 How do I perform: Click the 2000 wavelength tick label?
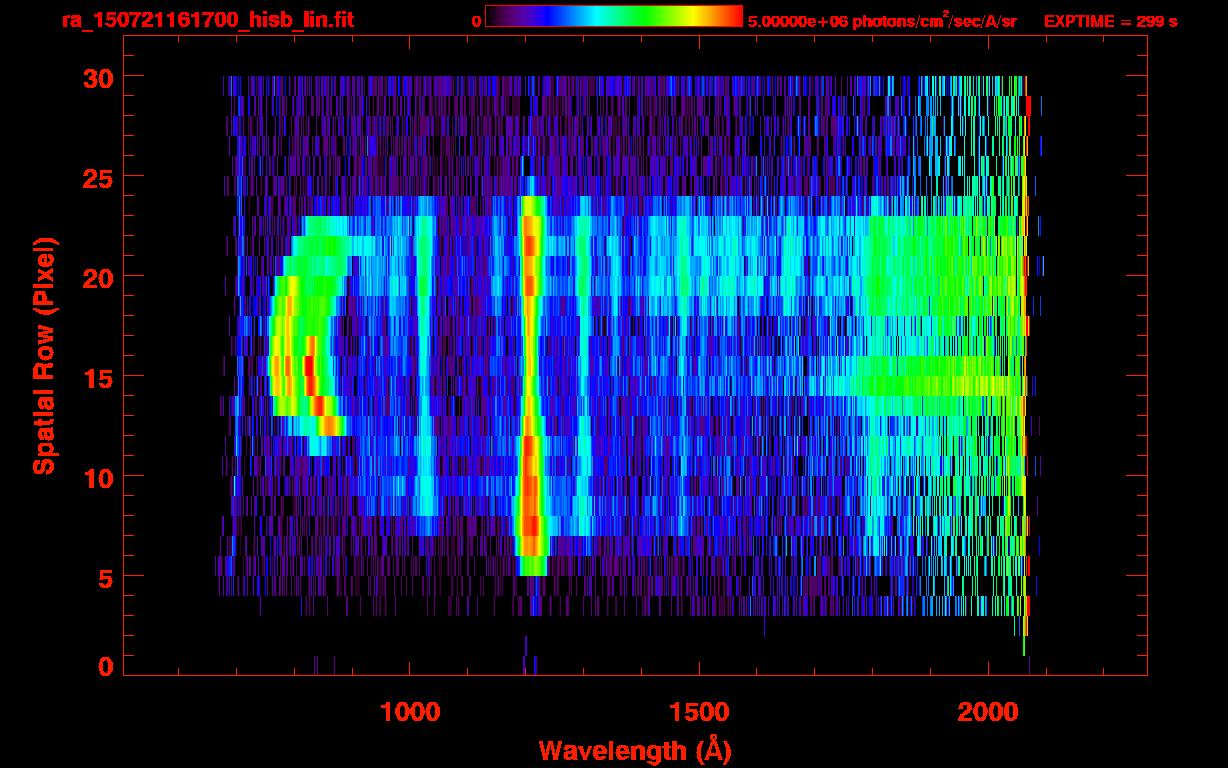[988, 711]
